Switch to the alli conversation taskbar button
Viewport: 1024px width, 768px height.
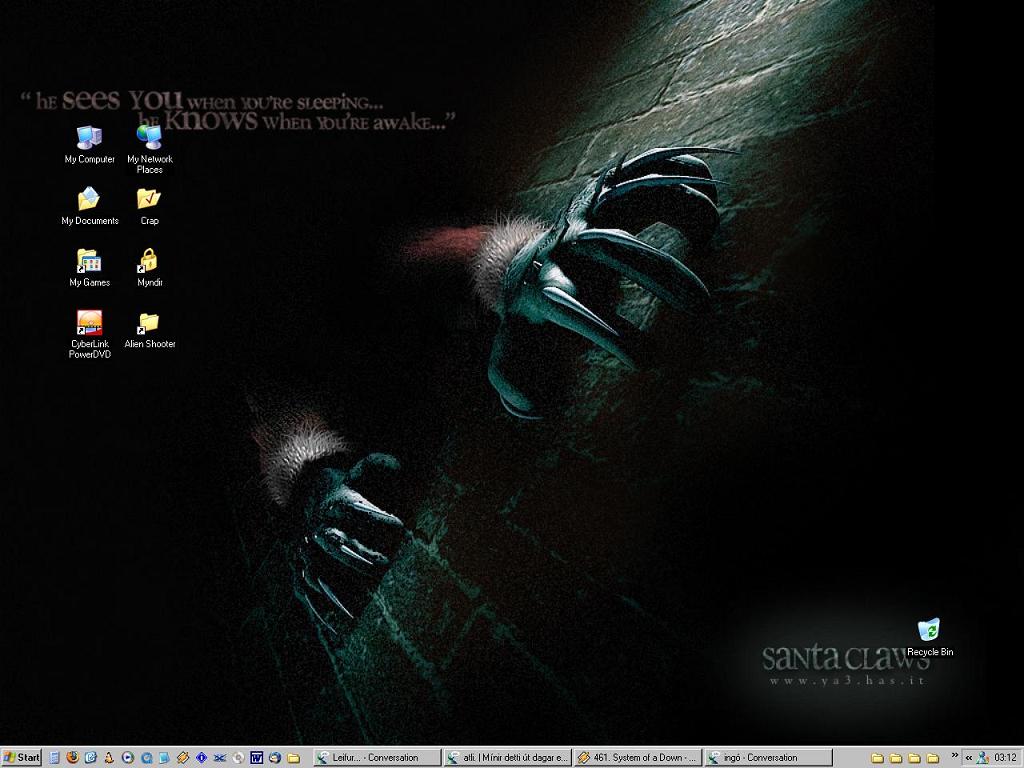coord(507,758)
